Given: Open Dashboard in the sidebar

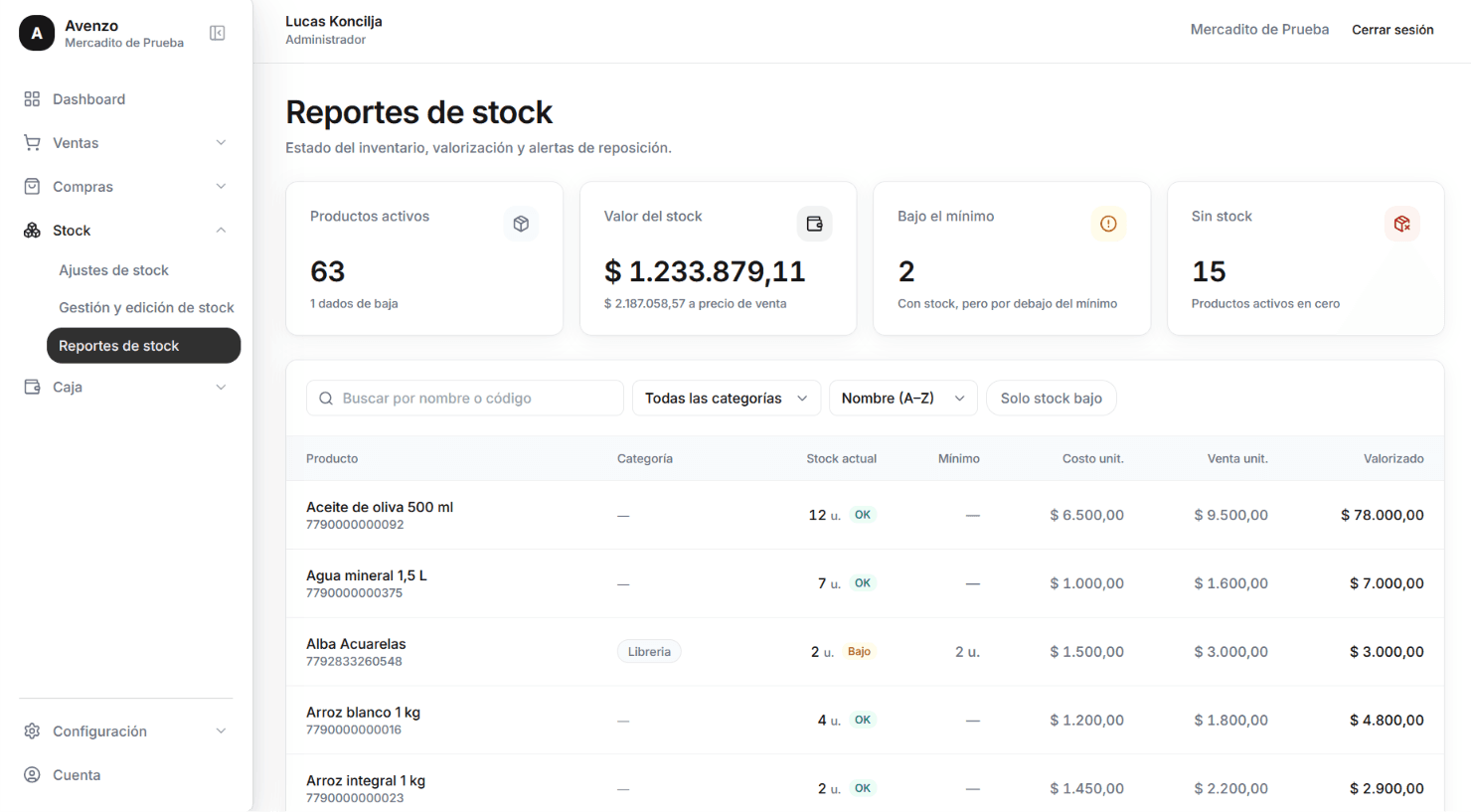Looking at the screenshot, I should point(126,99).
